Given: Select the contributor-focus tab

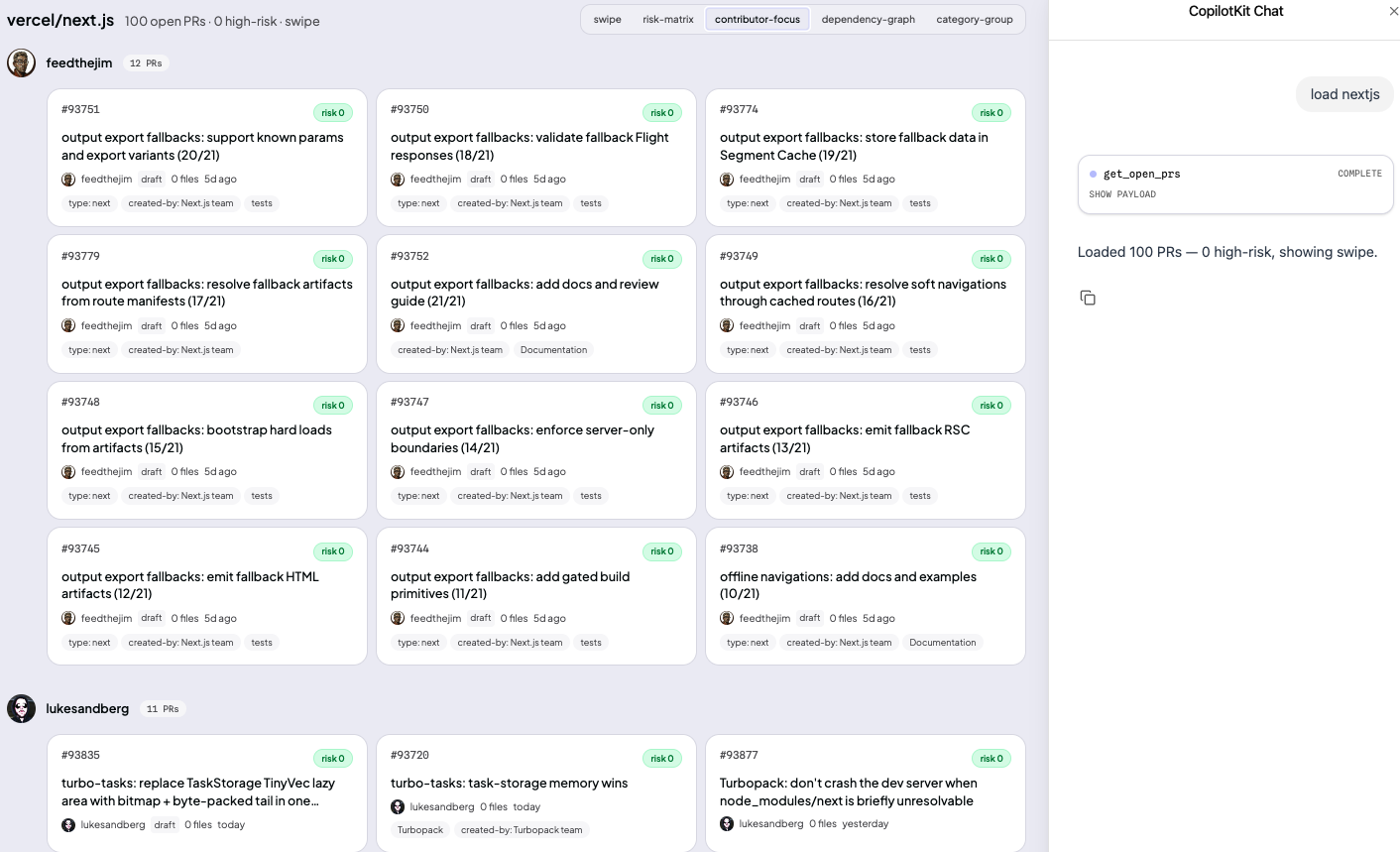Looking at the screenshot, I should 757,19.
